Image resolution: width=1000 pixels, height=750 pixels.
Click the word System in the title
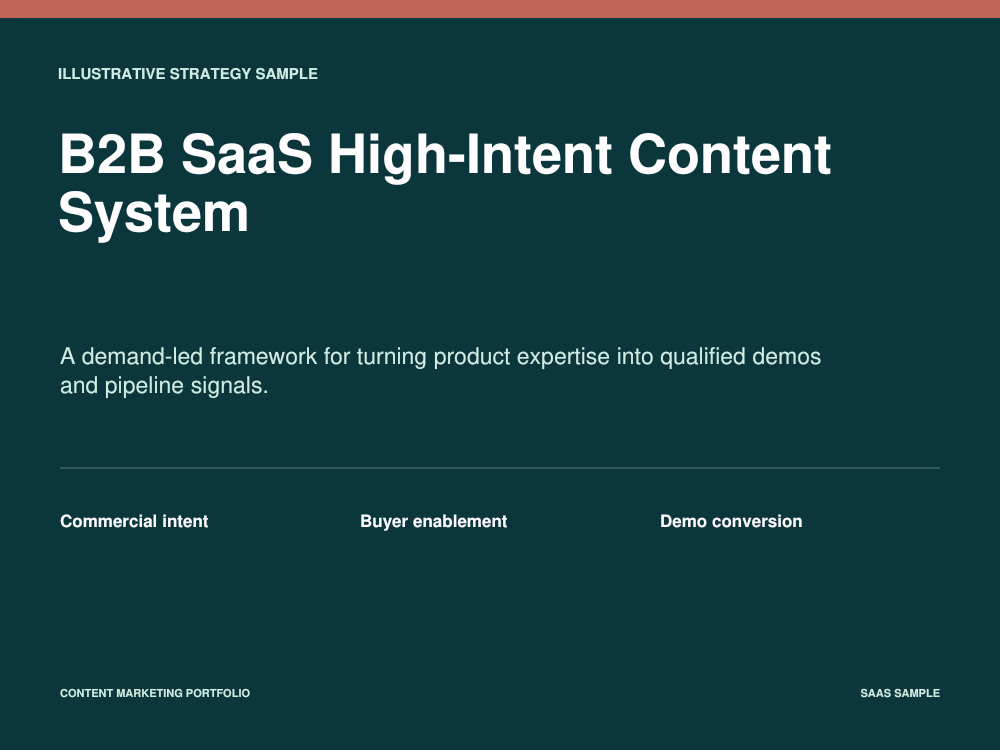tap(154, 214)
